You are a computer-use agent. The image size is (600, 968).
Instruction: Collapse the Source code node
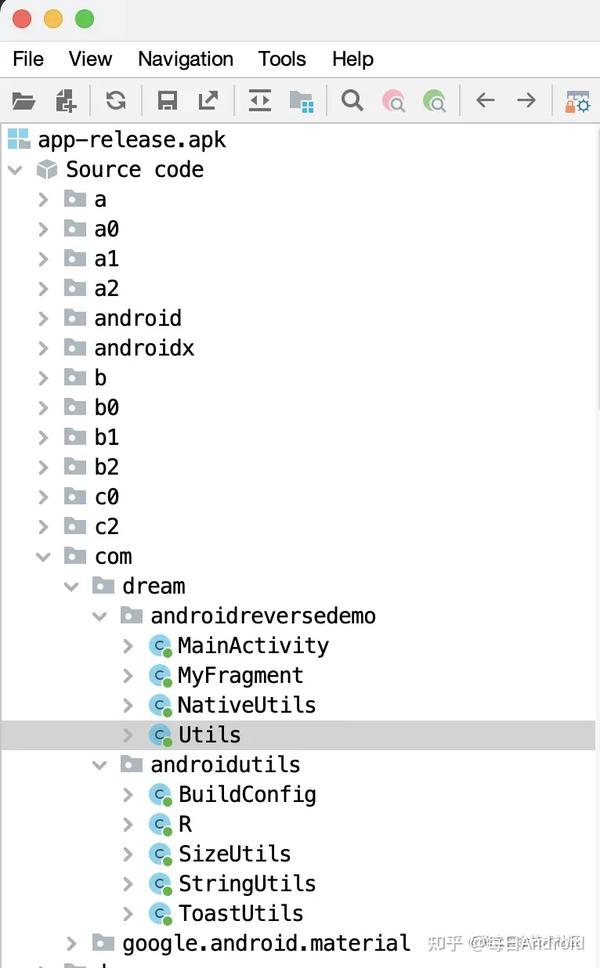16,169
